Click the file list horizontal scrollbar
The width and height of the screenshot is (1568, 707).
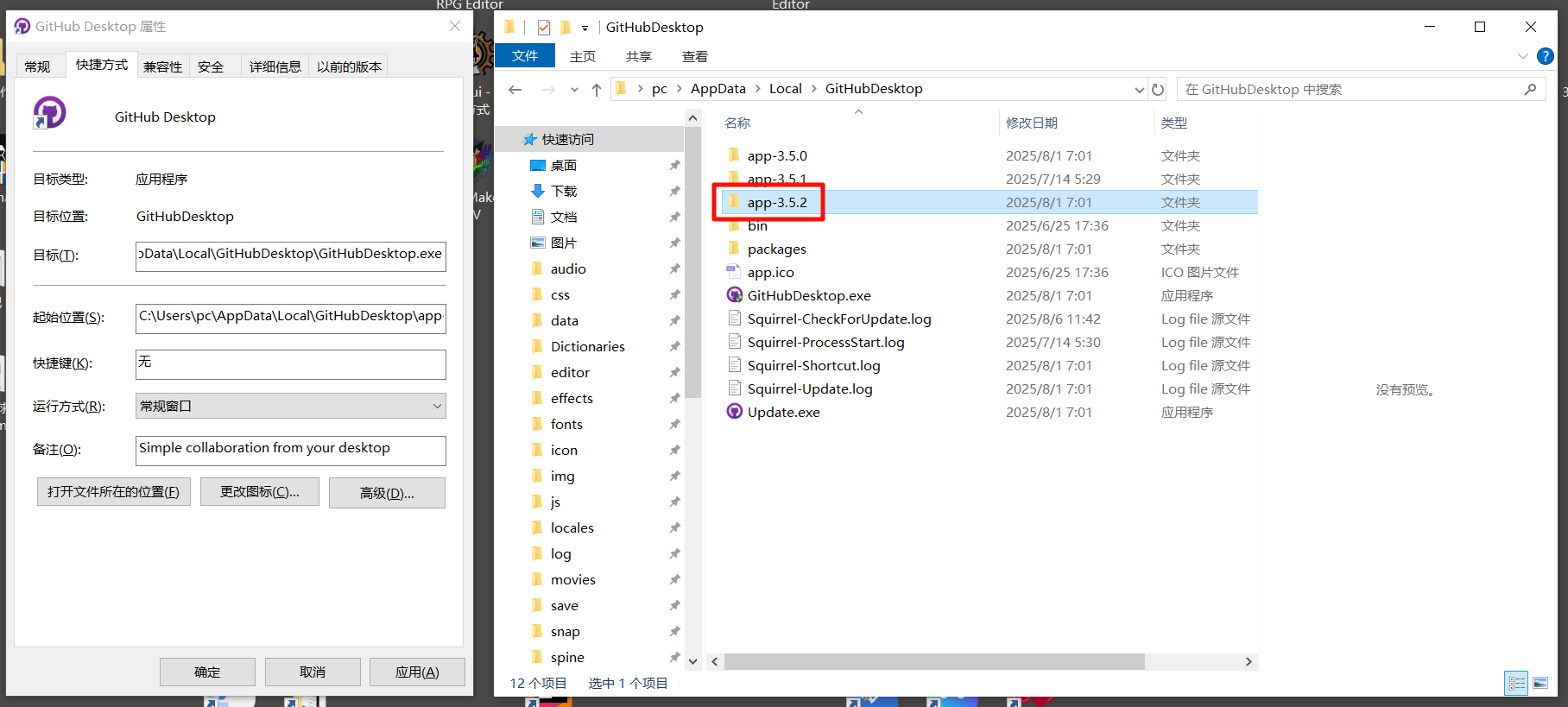click(x=934, y=661)
